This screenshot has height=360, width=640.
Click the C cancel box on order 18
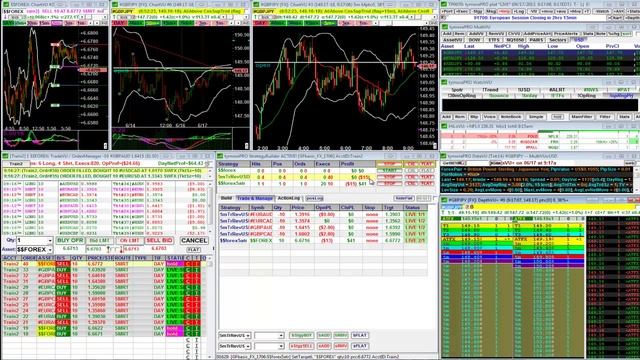coord(188,334)
